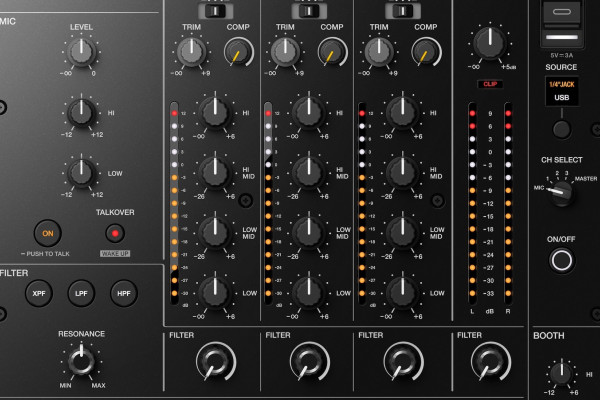600x400 pixels.
Task: Toggle the MIC ON push-to-talk button
Action: coord(47,233)
